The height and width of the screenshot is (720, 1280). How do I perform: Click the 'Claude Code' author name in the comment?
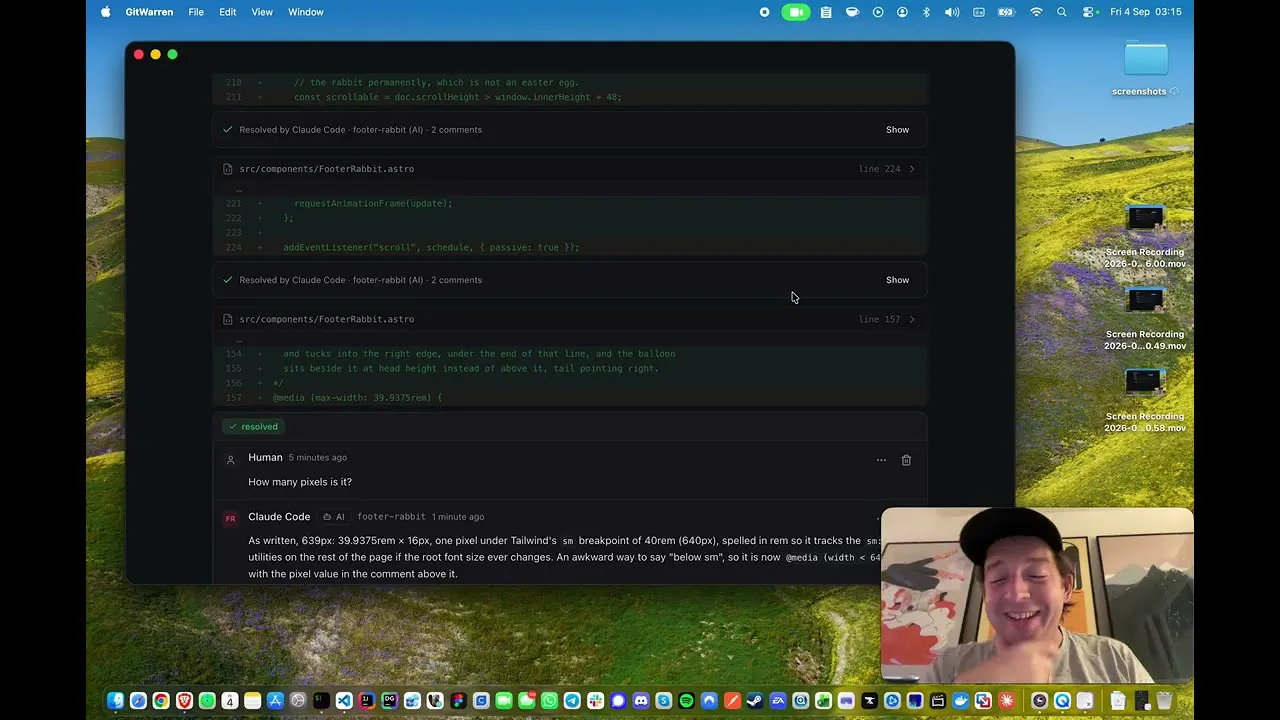[279, 517]
